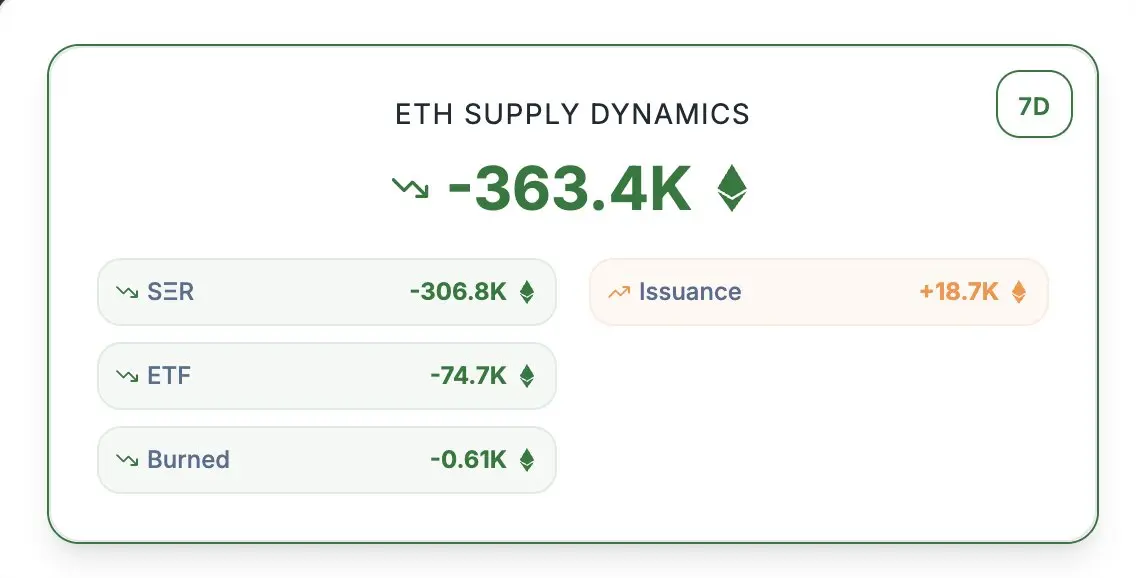Click the large Ethereum logo beside -363.4K
Screen dimensions: 1136x578
pos(732,188)
